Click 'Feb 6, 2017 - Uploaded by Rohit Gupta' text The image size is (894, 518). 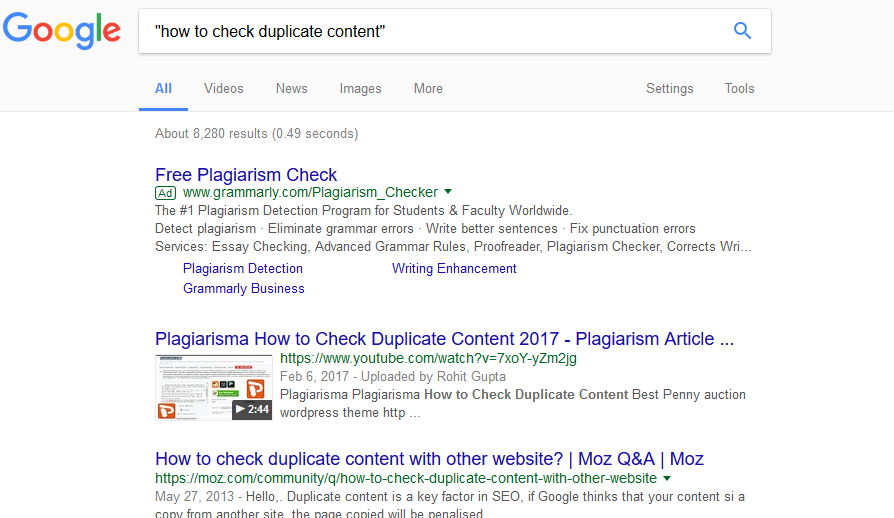pyautogui.click(x=393, y=377)
